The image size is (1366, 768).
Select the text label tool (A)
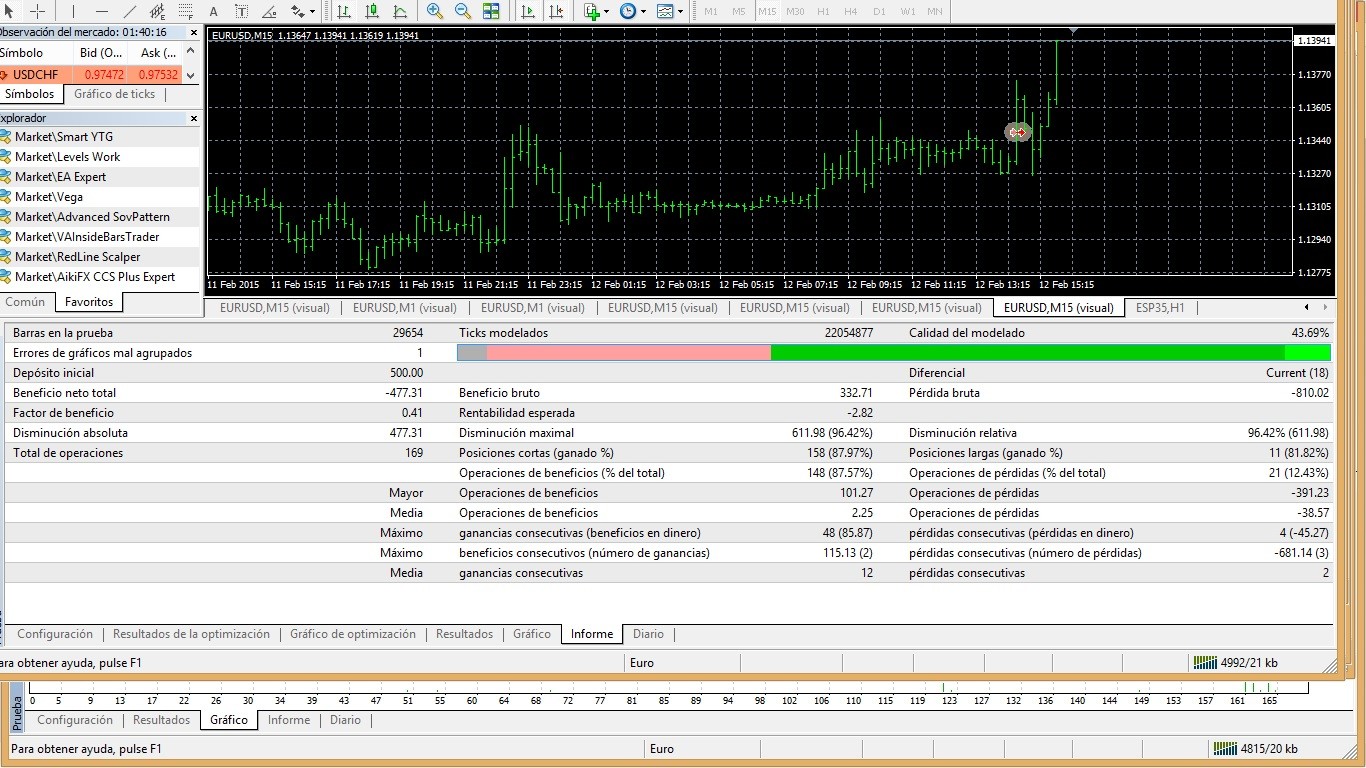coord(214,11)
